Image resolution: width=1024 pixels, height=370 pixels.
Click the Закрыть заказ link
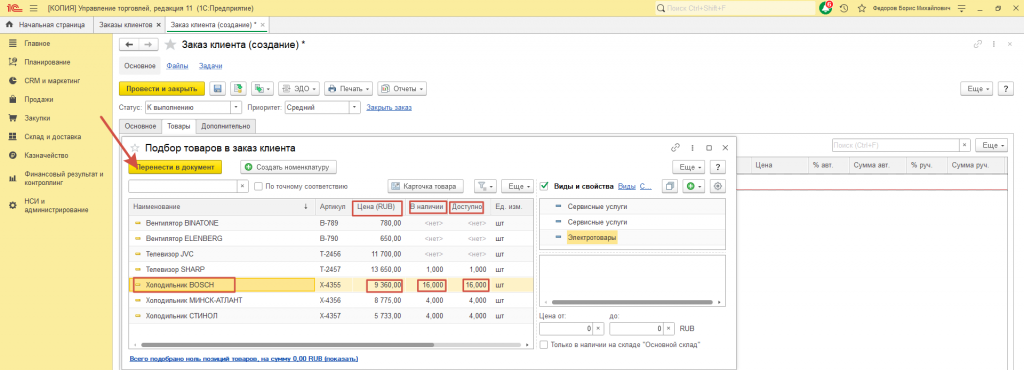point(389,107)
